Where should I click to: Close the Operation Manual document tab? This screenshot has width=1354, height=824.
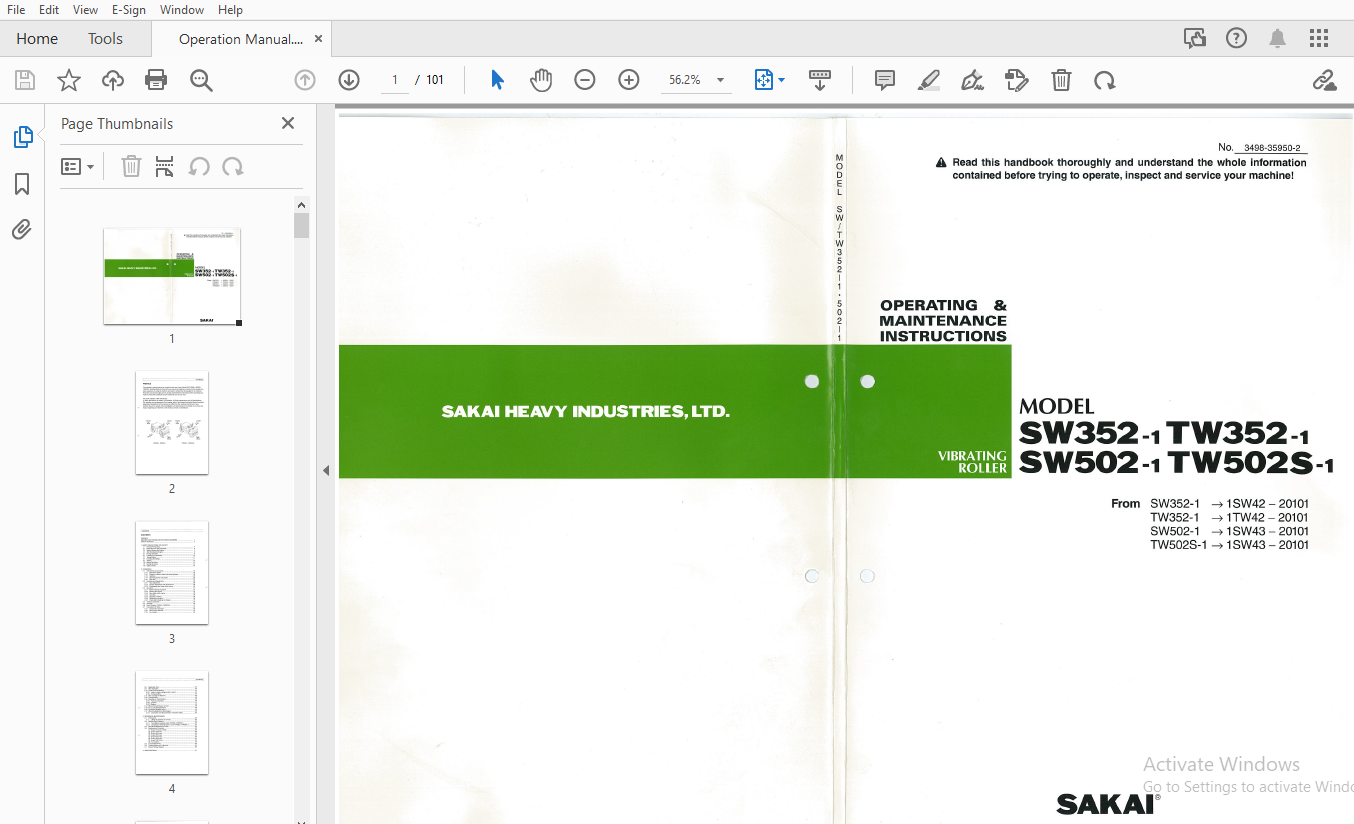click(319, 39)
